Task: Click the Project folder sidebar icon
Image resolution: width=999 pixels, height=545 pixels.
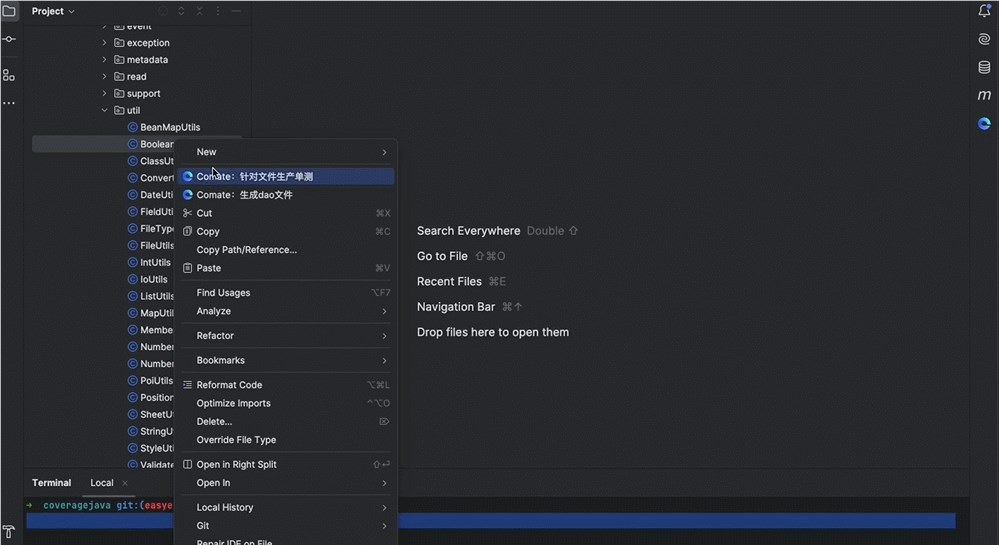Action: coord(9,11)
